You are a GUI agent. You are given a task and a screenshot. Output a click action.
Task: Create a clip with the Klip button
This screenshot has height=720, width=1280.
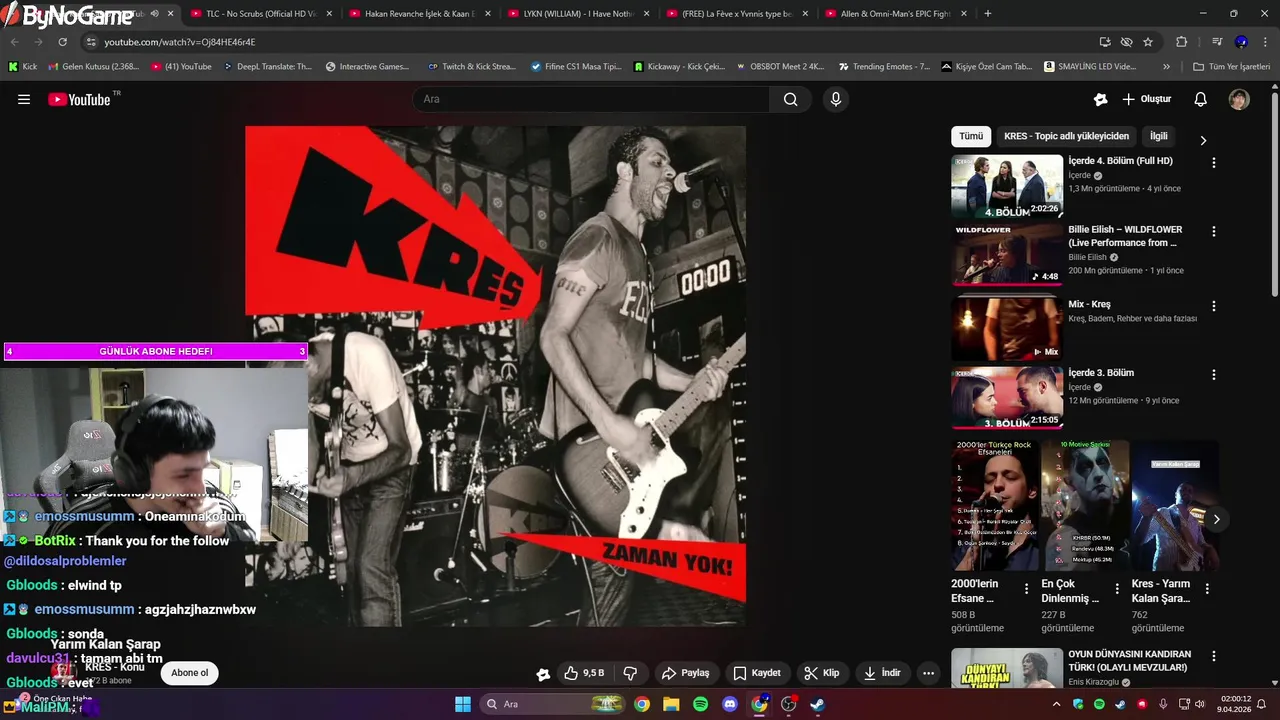pyautogui.click(x=823, y=673)
